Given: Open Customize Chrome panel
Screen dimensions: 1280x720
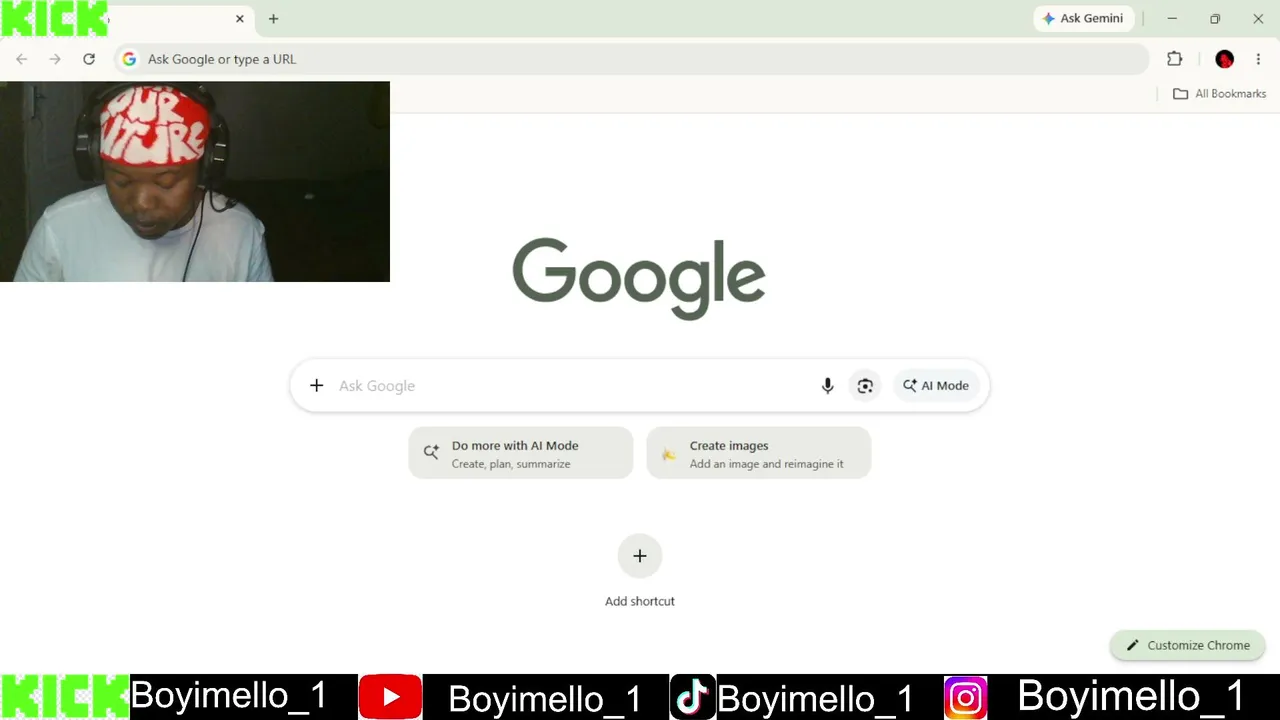Looking at the screenshot, I should click(x=1188, y=645).
